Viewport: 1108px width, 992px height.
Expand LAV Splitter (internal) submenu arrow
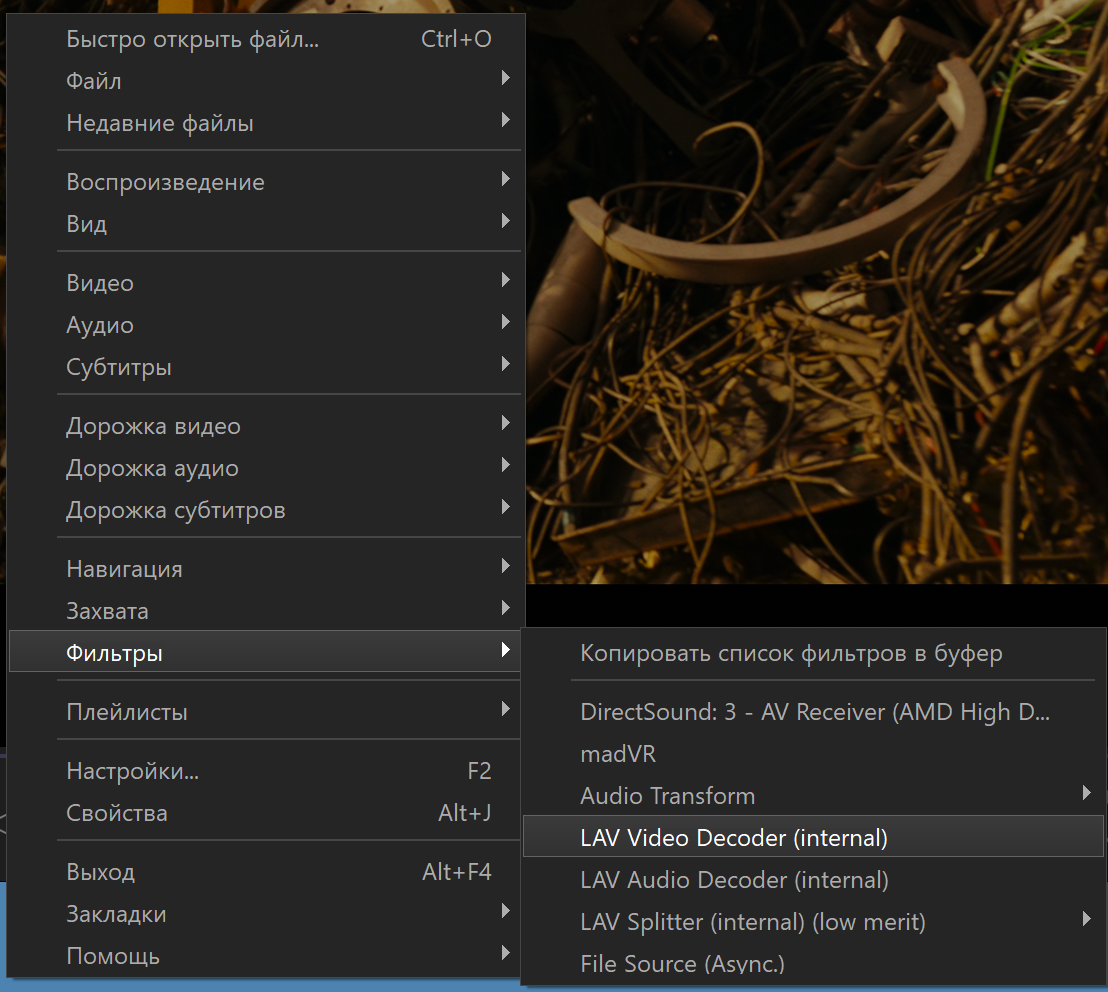click(x=1086, y=920)
